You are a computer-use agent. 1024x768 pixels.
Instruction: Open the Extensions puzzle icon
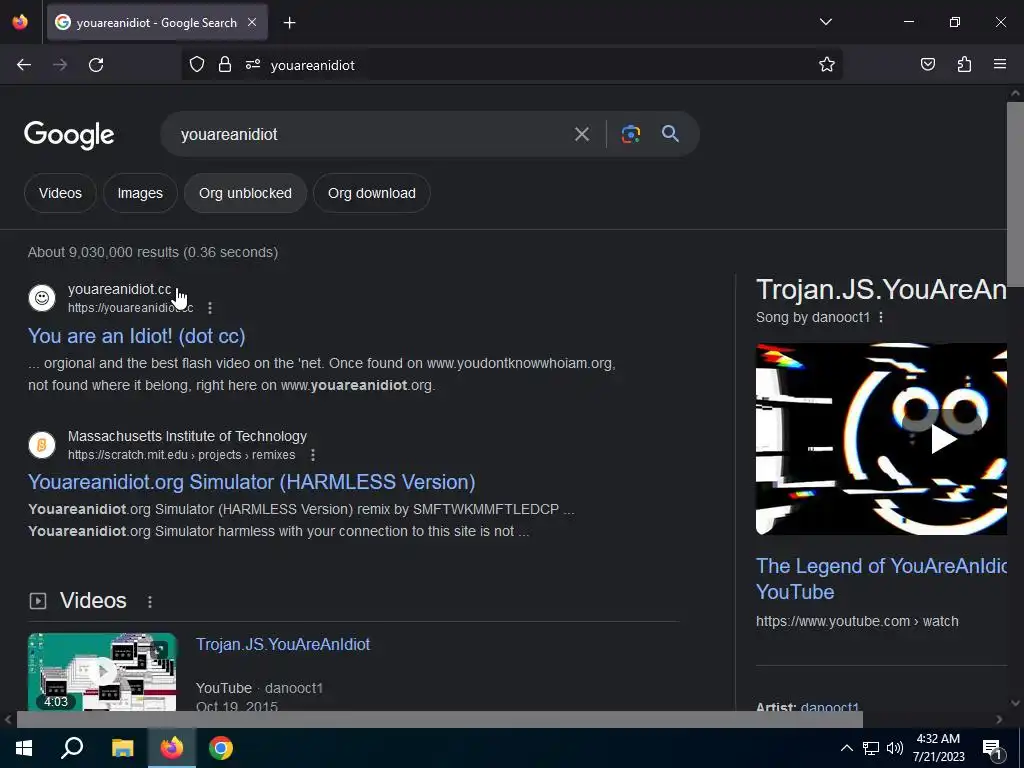[x=964, y=65]
